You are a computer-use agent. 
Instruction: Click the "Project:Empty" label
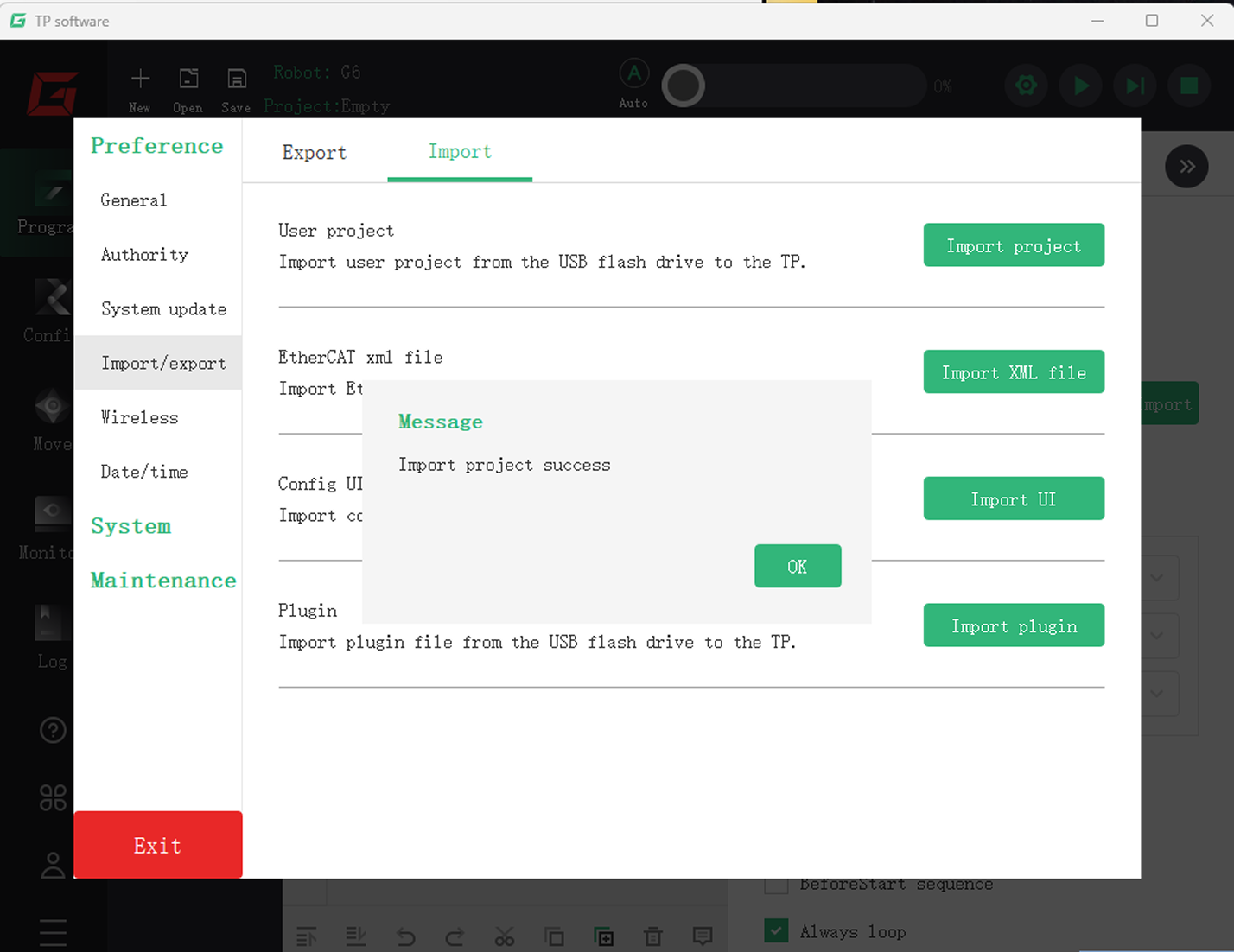point(327,105)
